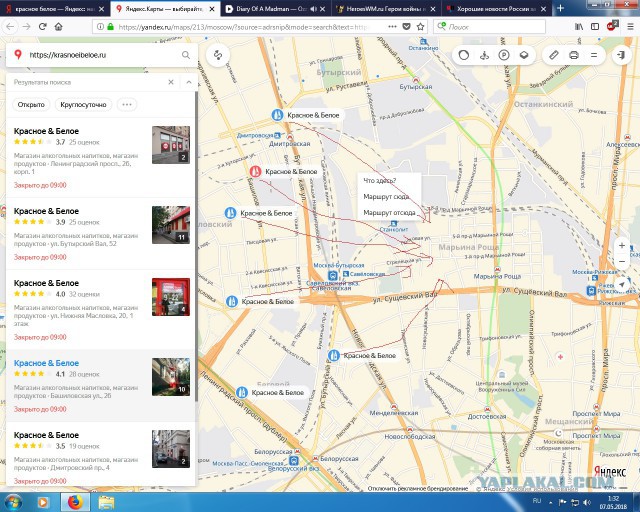The width and height of the screenshot is (640, 512).
Task: Switch to the HeroesWM.ru browser tab
Action: 386,9
